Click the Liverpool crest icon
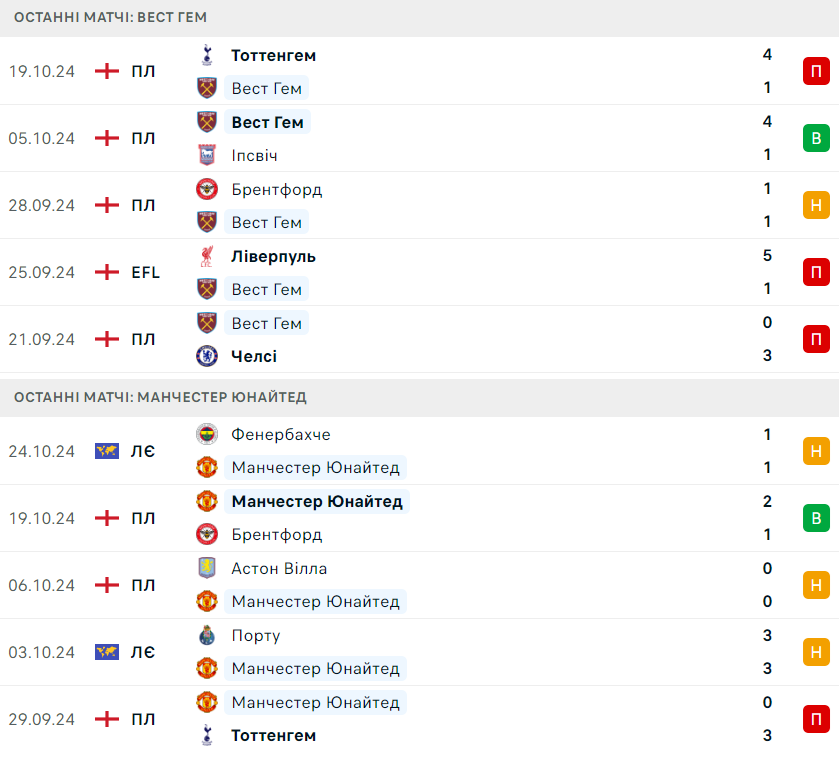 [207, 256]
